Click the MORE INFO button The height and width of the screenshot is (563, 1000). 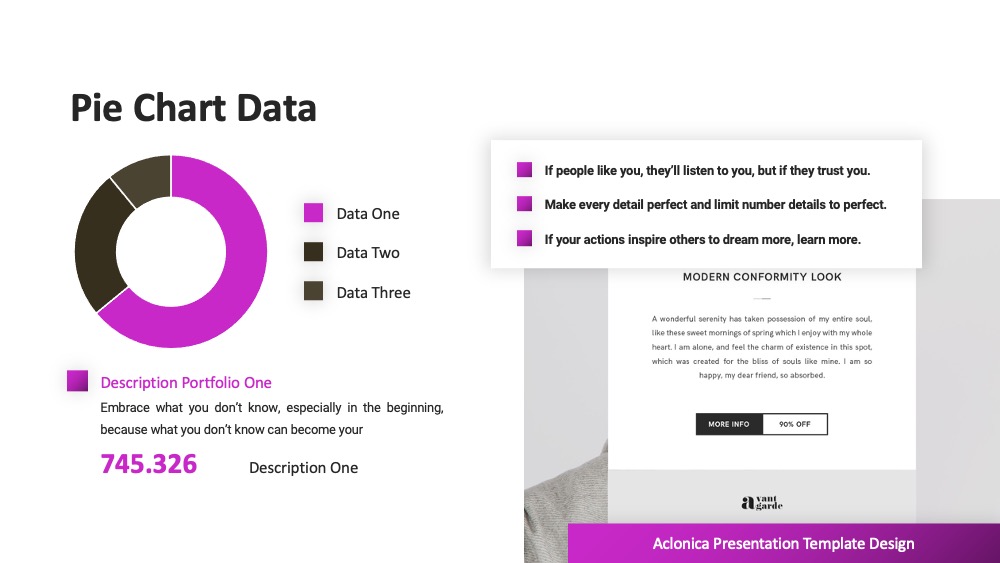pos(729,424)
